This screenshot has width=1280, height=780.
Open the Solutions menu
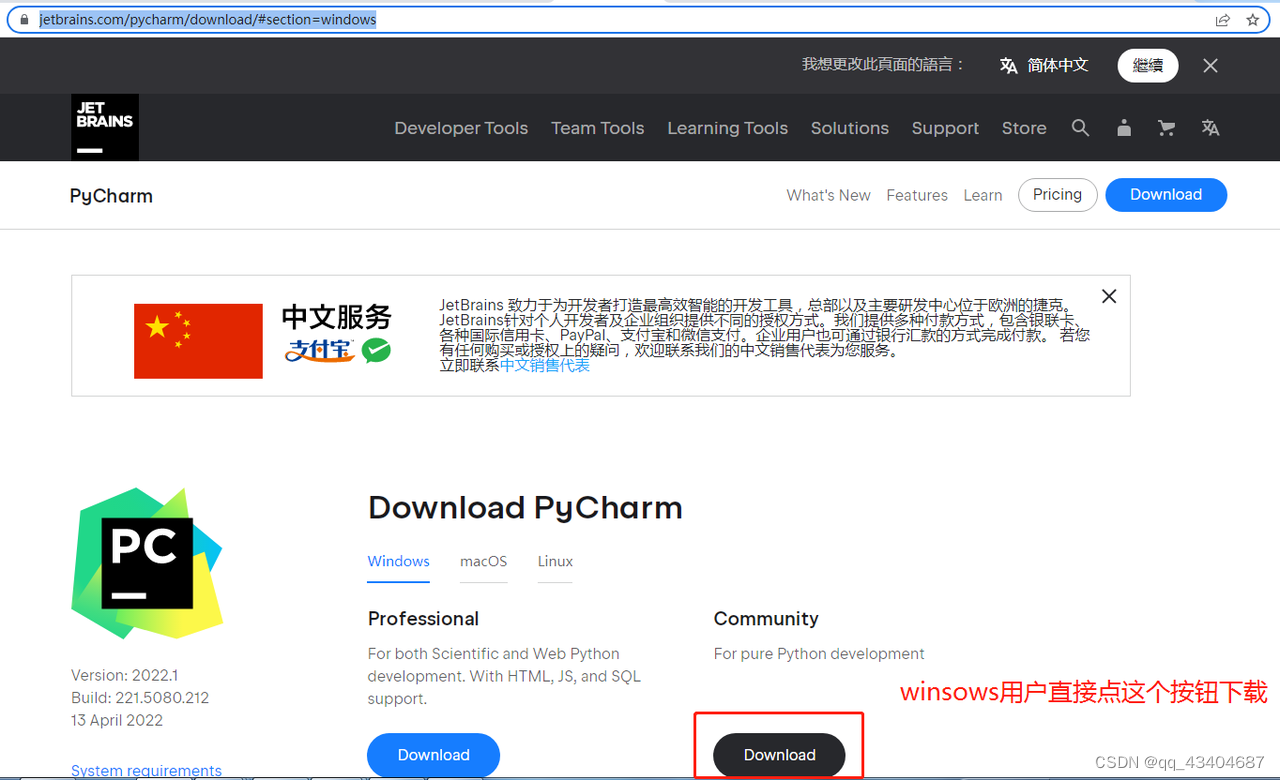click(x=849, y=128)
